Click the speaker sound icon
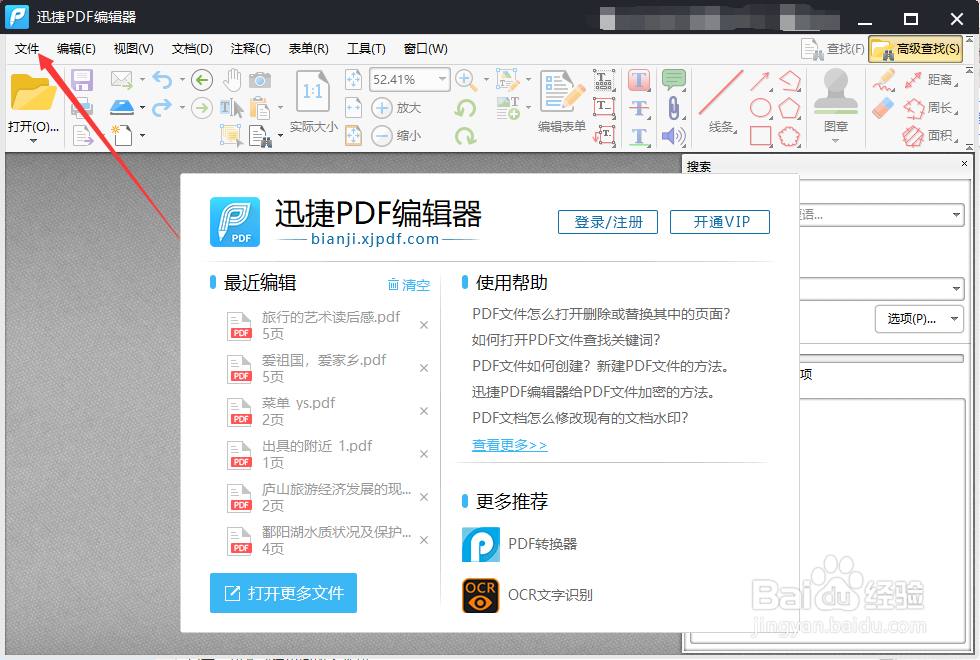The height and width of the screenshot is (660, 980). pos(674,136)
